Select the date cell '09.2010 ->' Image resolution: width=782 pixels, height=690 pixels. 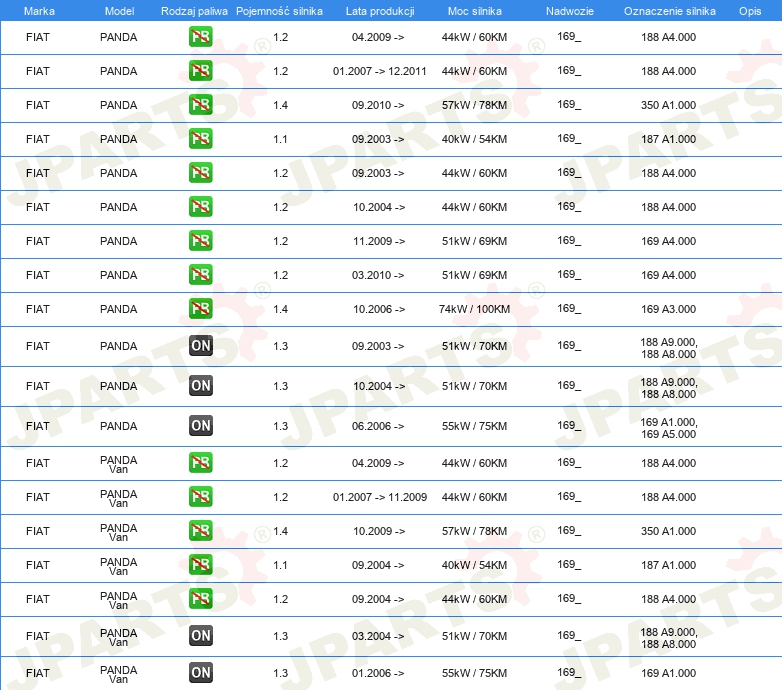click(378, 105)
